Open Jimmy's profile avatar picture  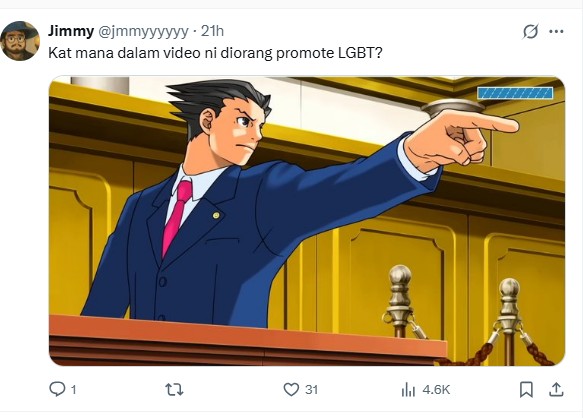click(x=20, y=41)
